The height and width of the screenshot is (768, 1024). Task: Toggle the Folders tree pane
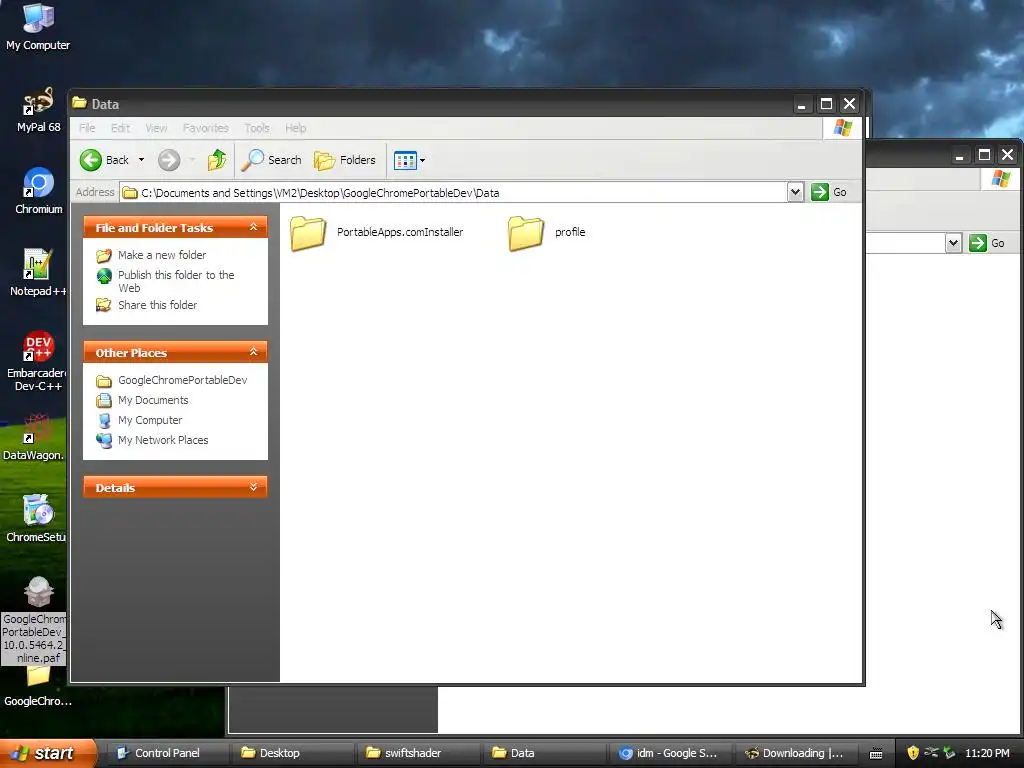click(345, 160)
